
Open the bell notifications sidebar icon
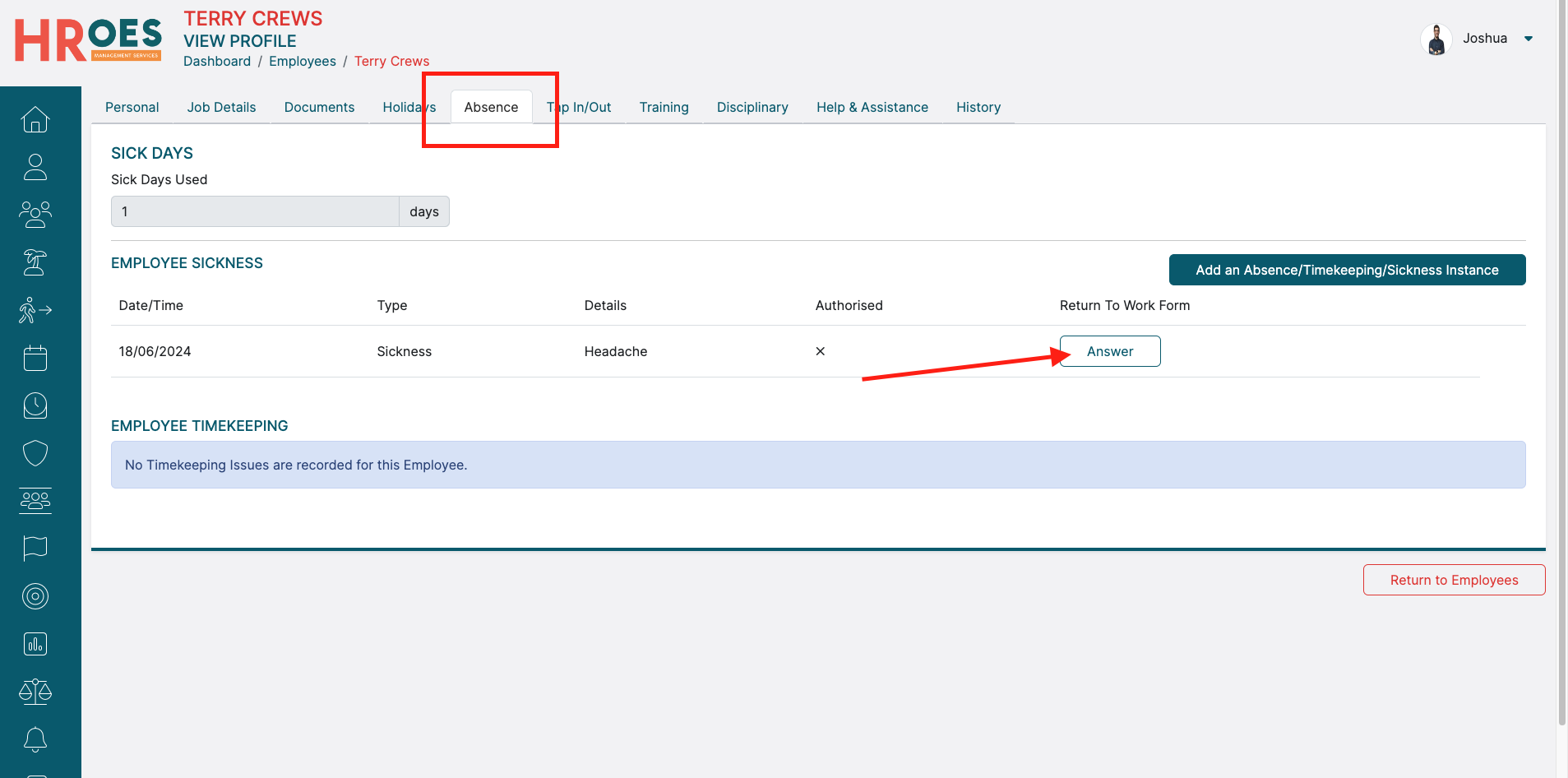click(35, 739)
